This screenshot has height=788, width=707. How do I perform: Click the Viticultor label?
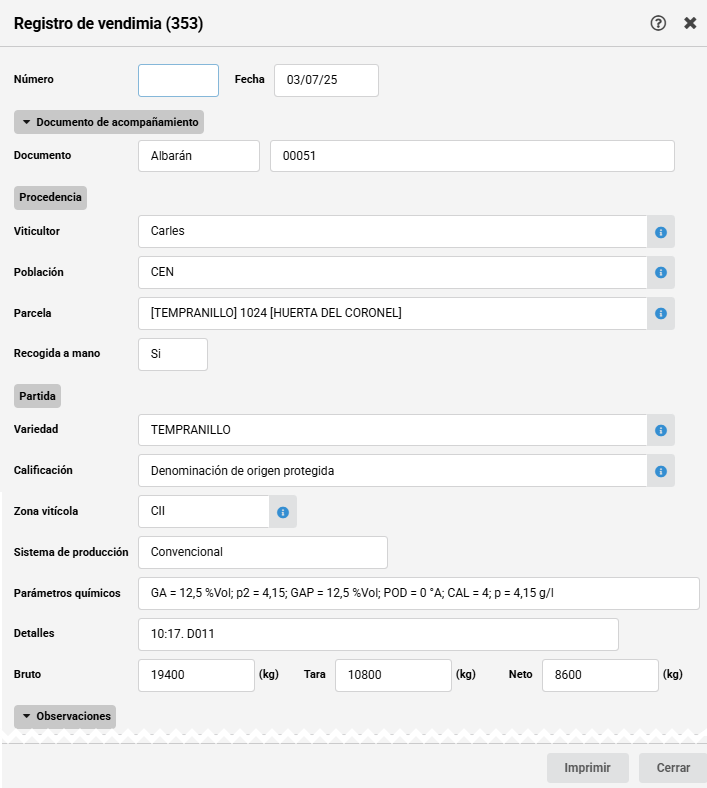pos(37,231)
